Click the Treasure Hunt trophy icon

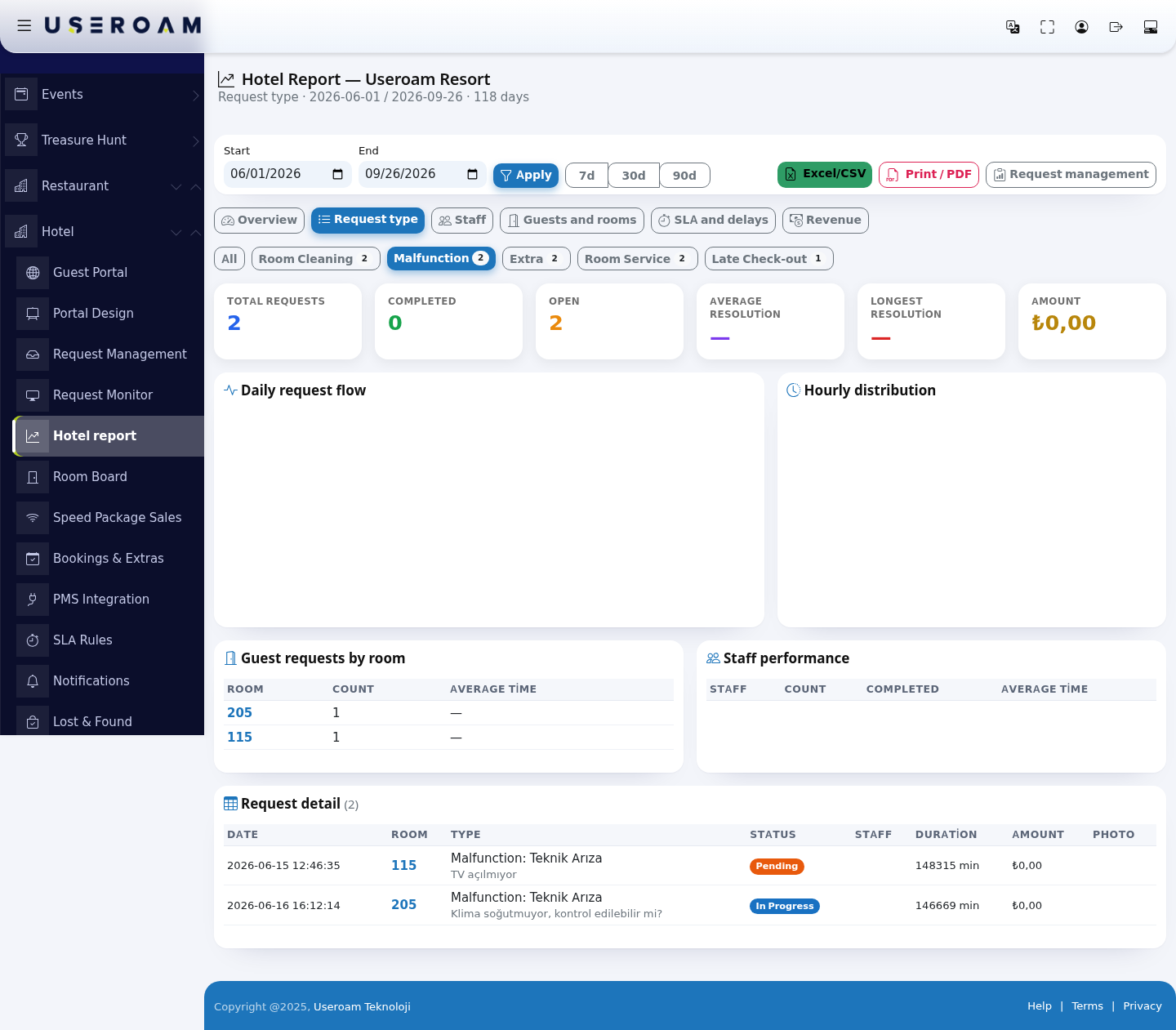pos(21,140)
